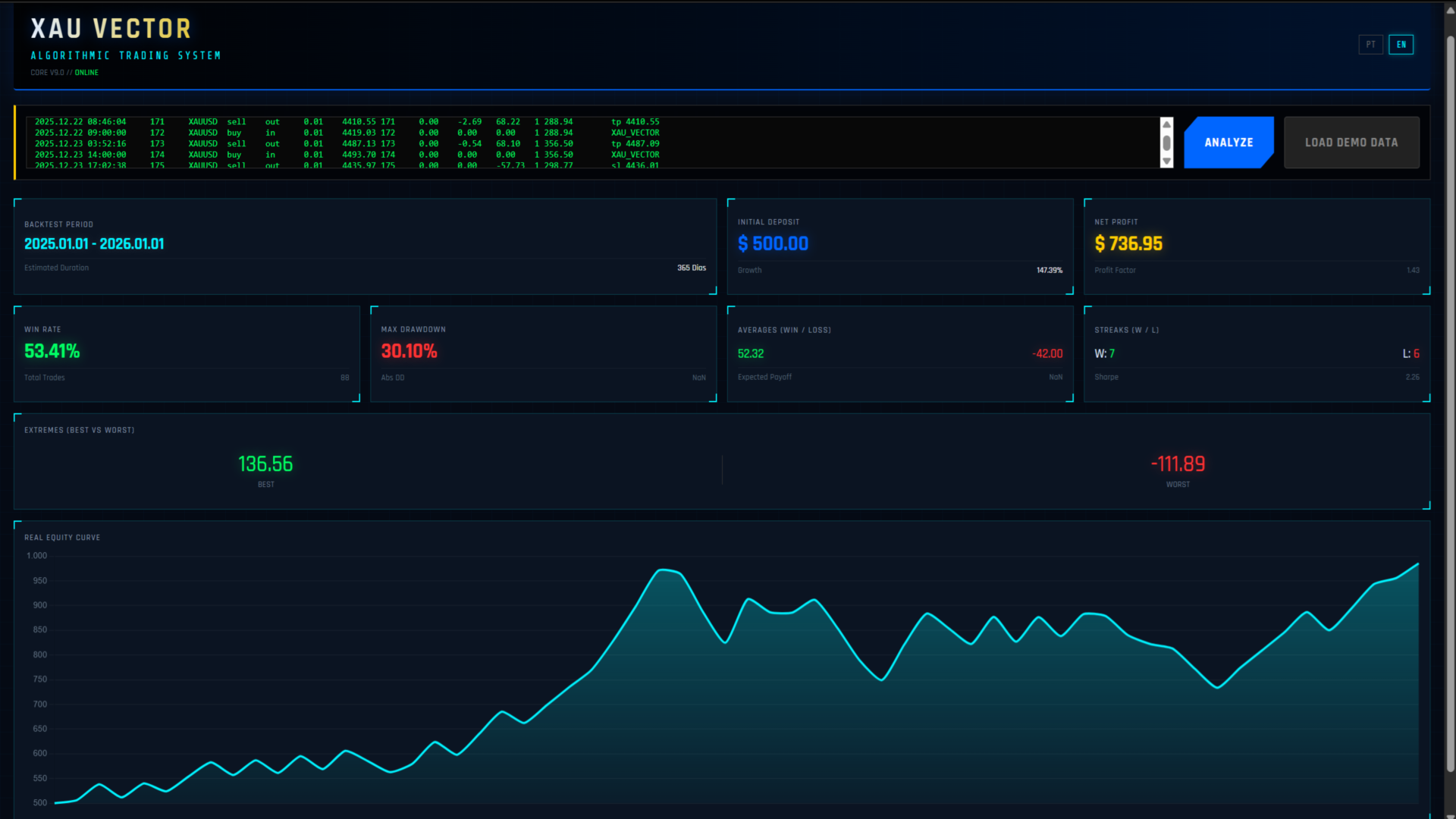Click the Initial Deposit $500.00 value

[773, 243]
